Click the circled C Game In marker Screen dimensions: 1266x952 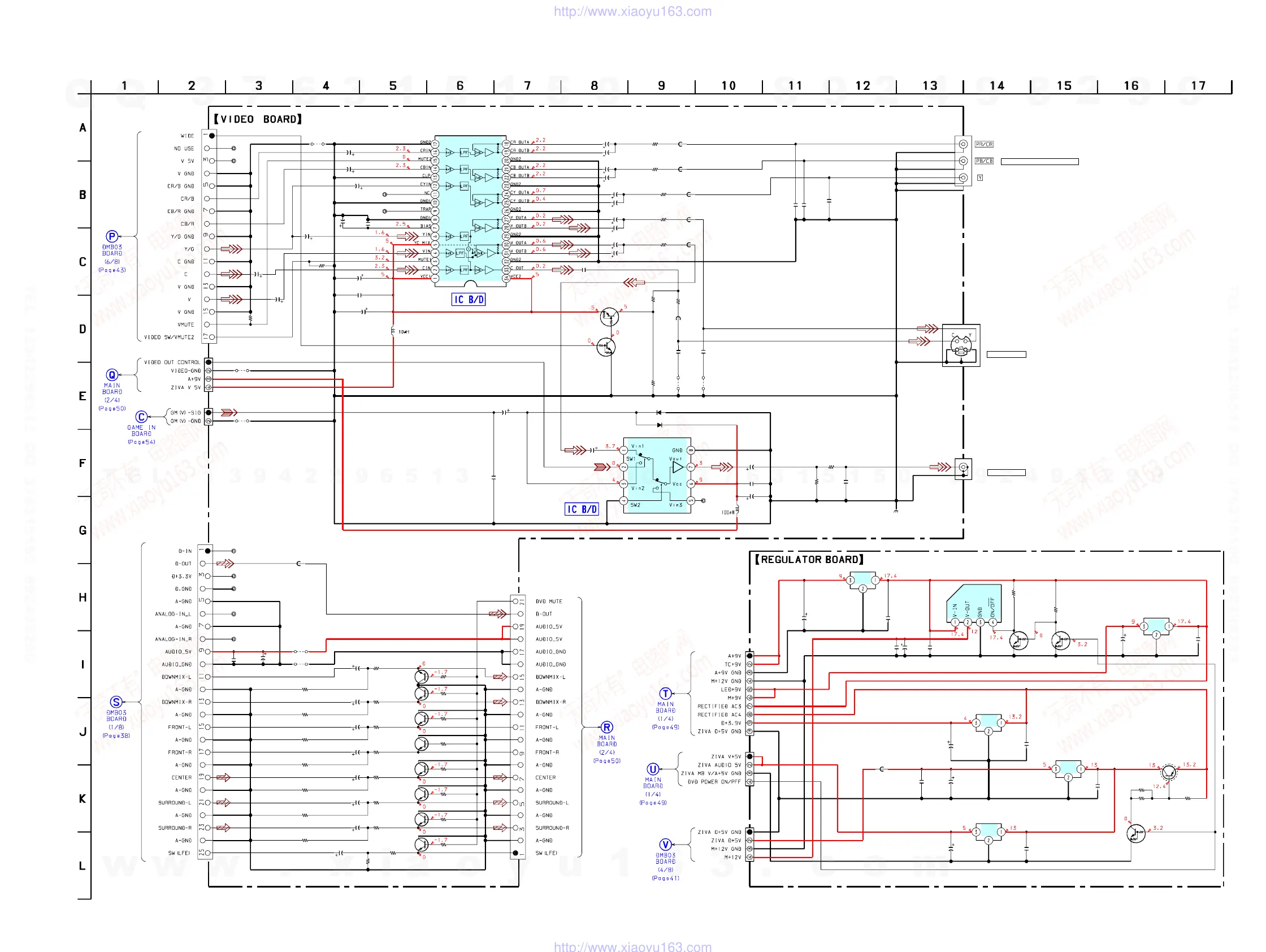(x=141, y=417)
